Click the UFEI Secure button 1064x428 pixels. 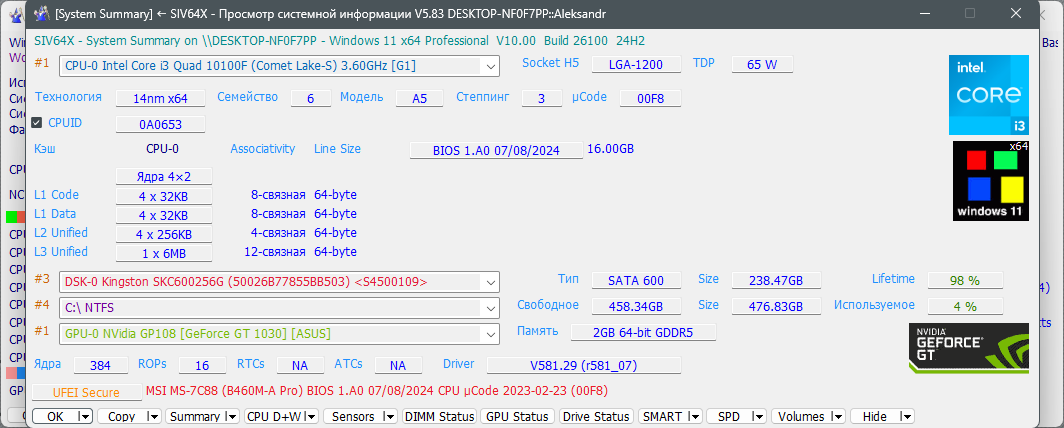[x=87, y=393]
